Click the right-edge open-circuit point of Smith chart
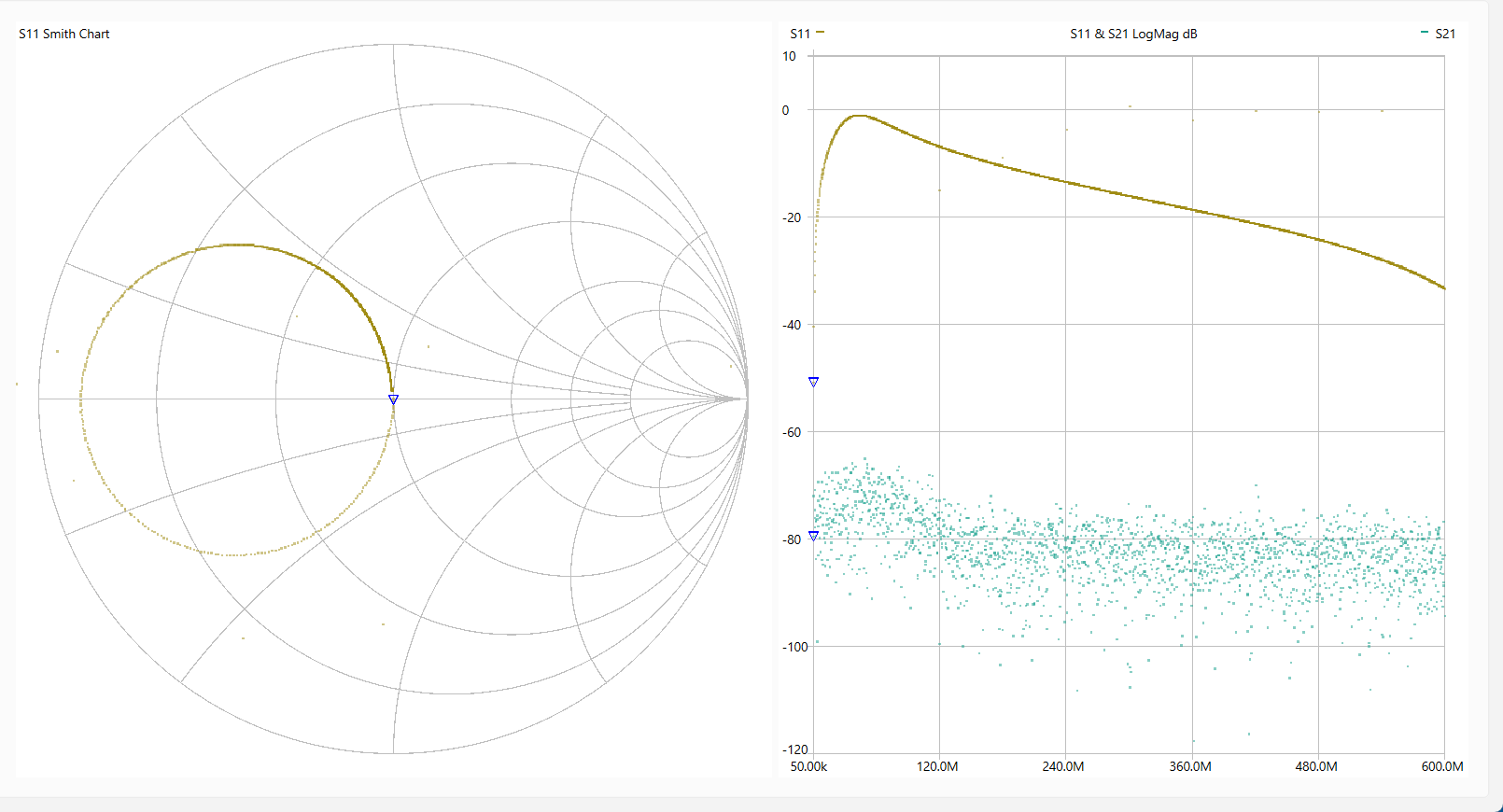This screenshot has width=1503, height=812. click(747, 399)
